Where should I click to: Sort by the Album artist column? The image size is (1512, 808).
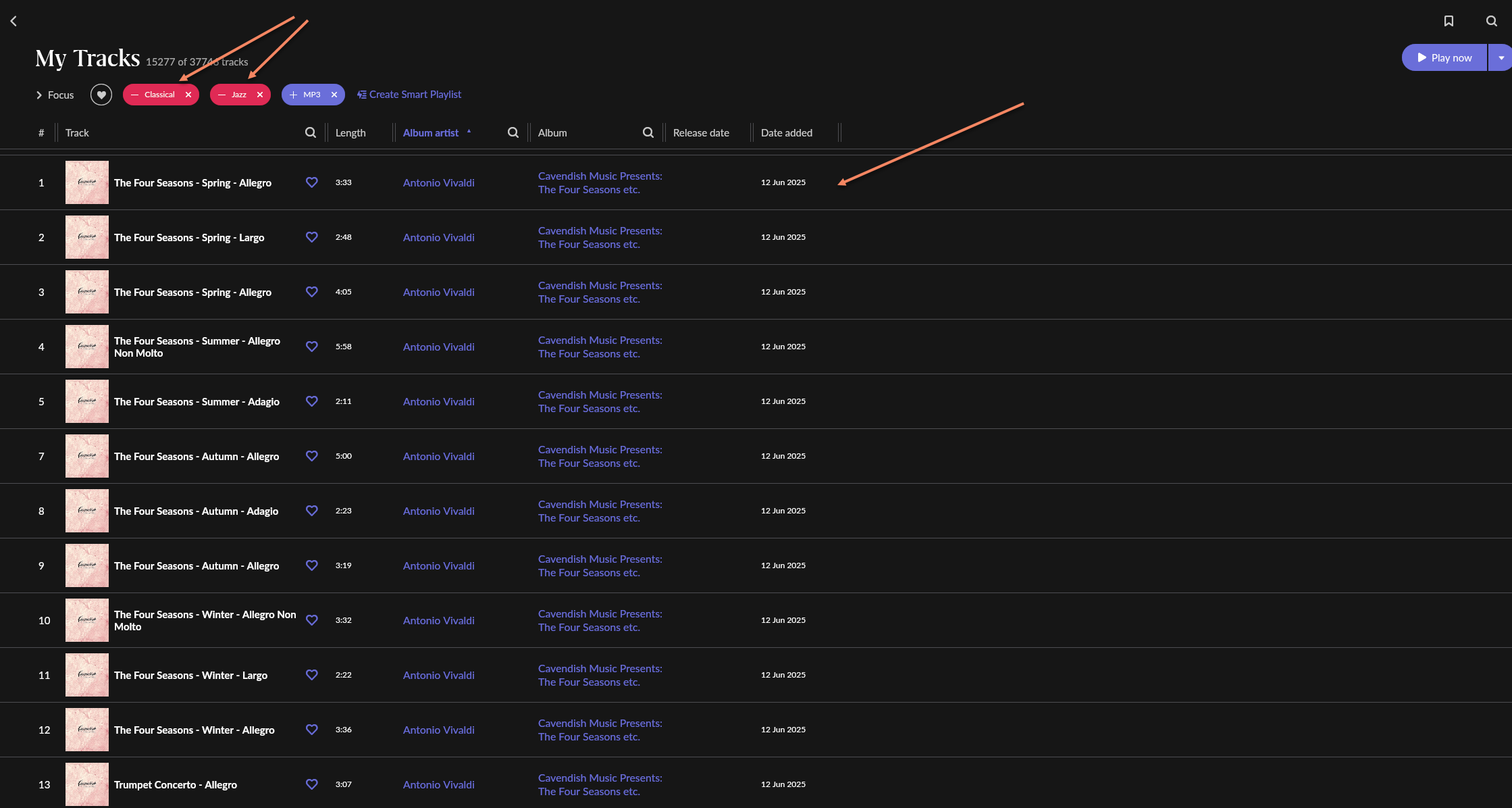coord(431,132)
